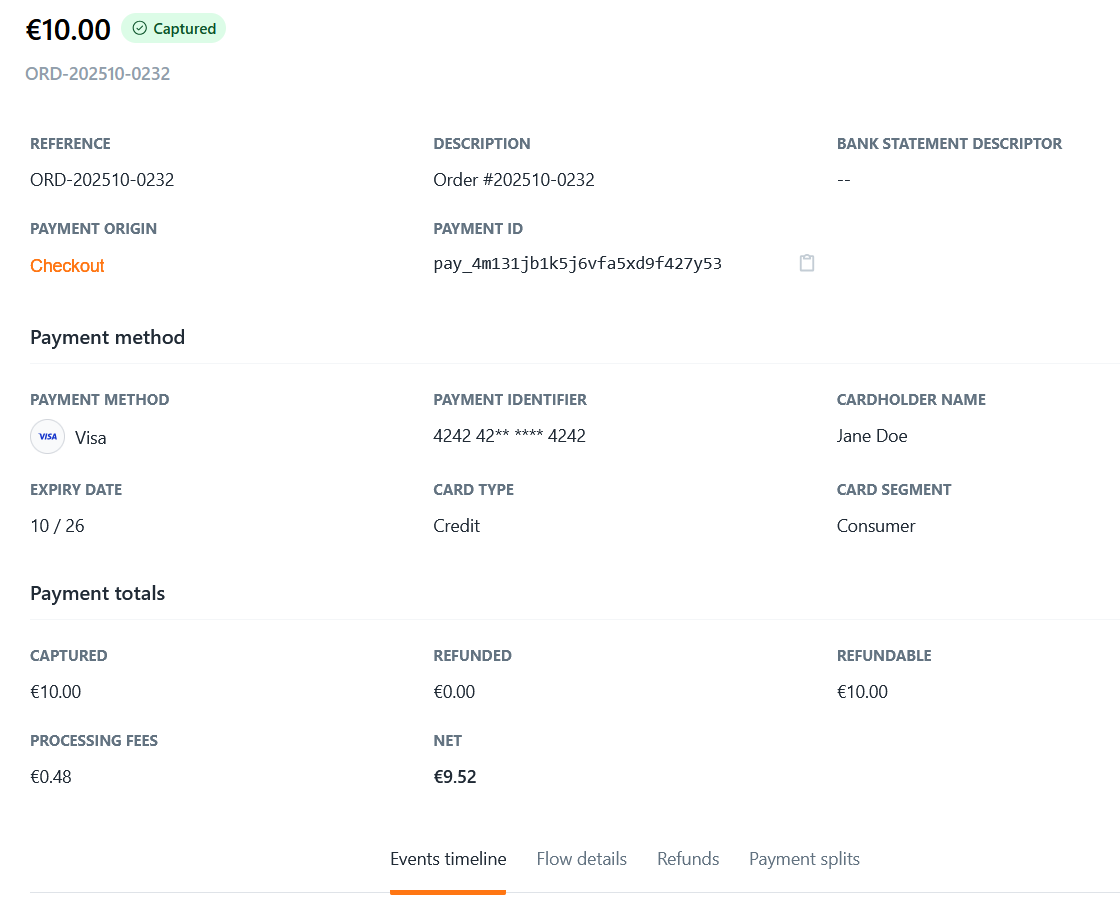Image resolution: width=1120 pixels, height=912 pixels.
Task: Copy the Payment ID using the clipboard icon
Action: pos(806,263)
